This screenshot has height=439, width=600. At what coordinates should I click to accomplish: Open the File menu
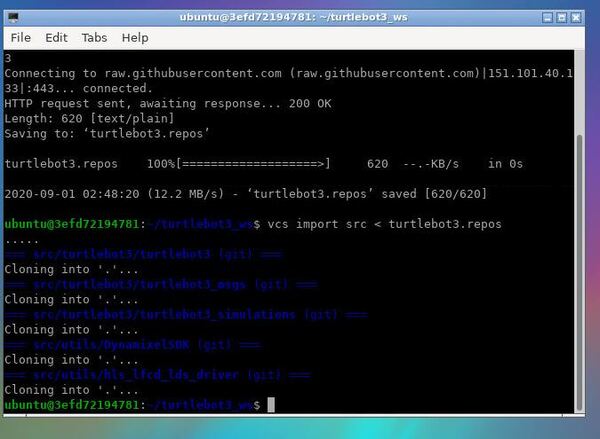coord(21,38)
